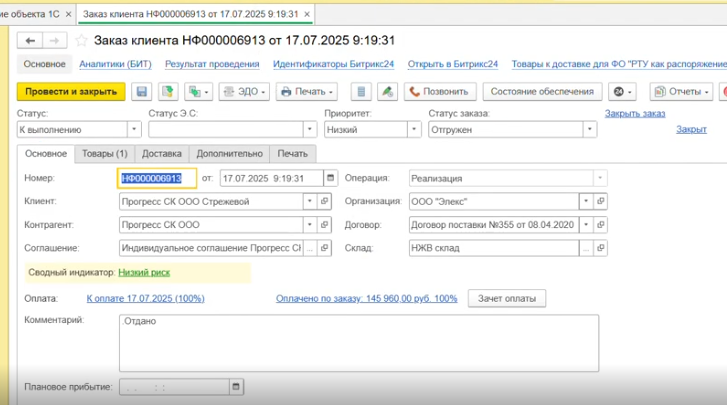Open the Договор record with its open icon
This screenshot has width=727, height=405.
[x=600, y=224]
